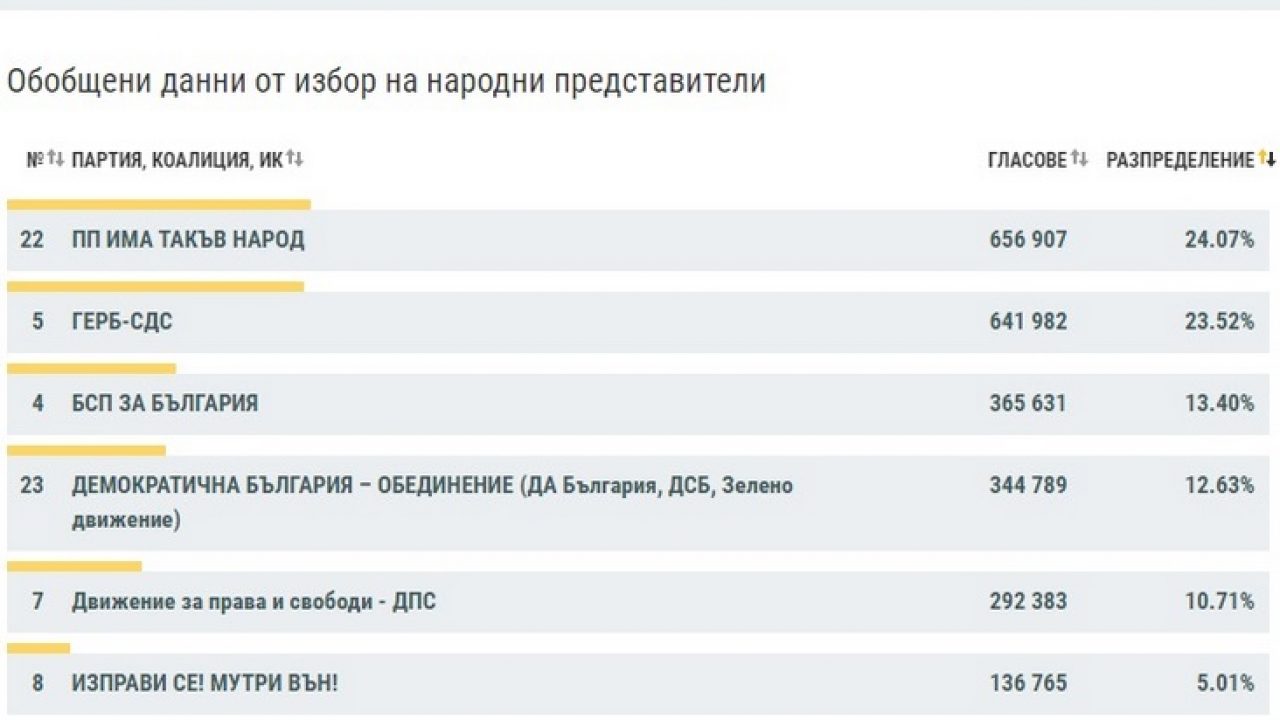Click the yellow bar above ПП ИМА ТАКЪВ НАРОД
The height and width of the screenshot is (720, 1280).
point(159,204)
